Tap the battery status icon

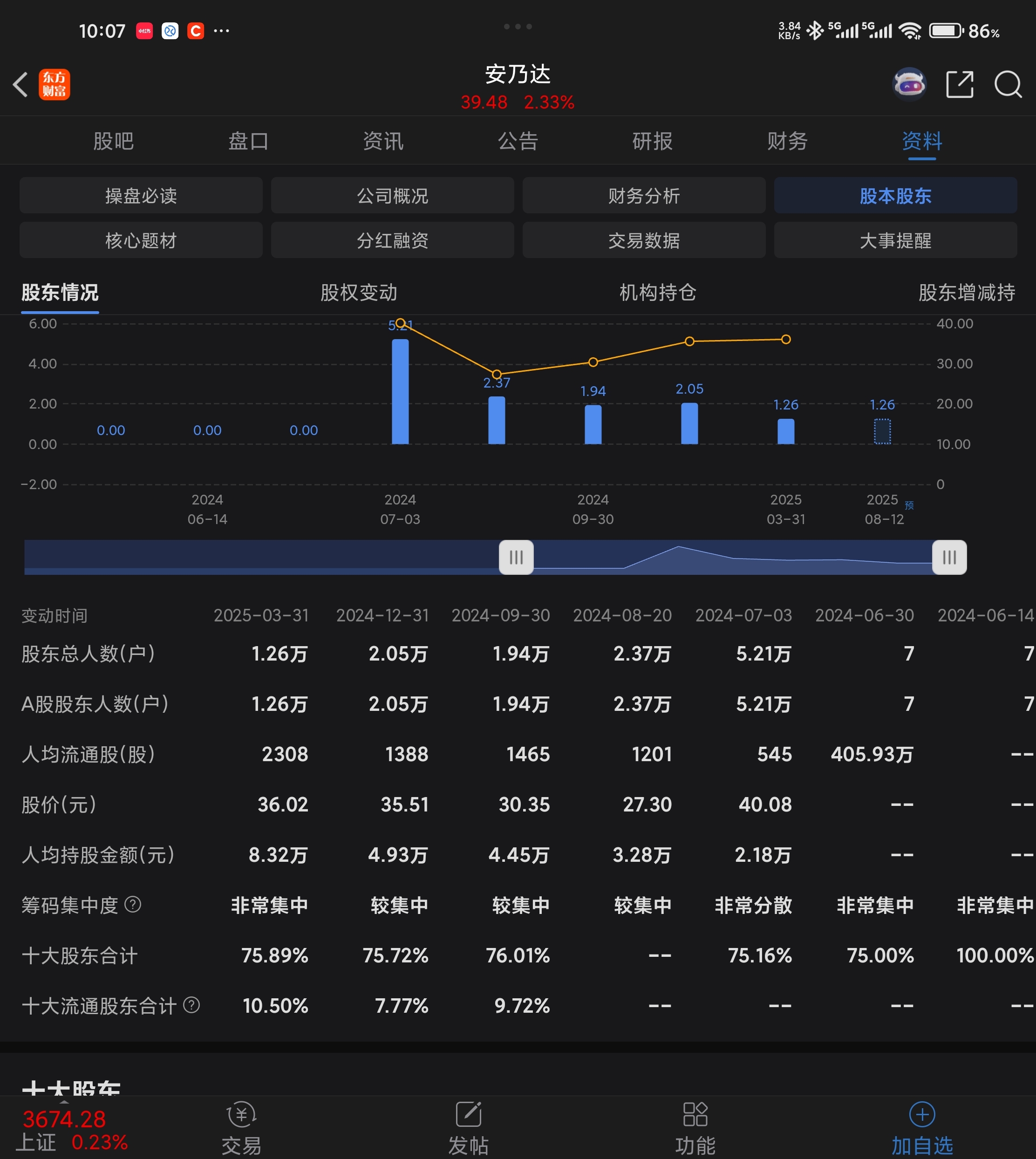(947, 31)
